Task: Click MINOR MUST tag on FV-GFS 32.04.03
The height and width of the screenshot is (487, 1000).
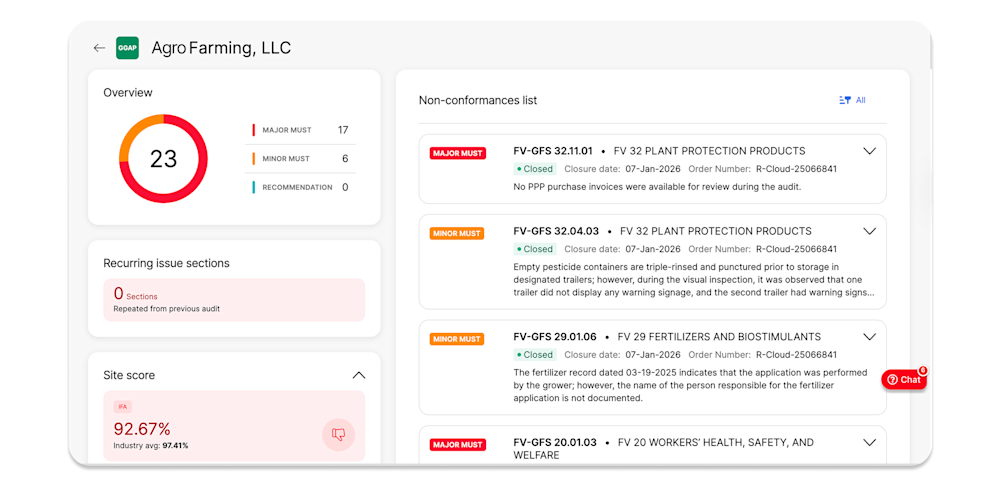Action: pyautogui.click(x=457, y=233)
